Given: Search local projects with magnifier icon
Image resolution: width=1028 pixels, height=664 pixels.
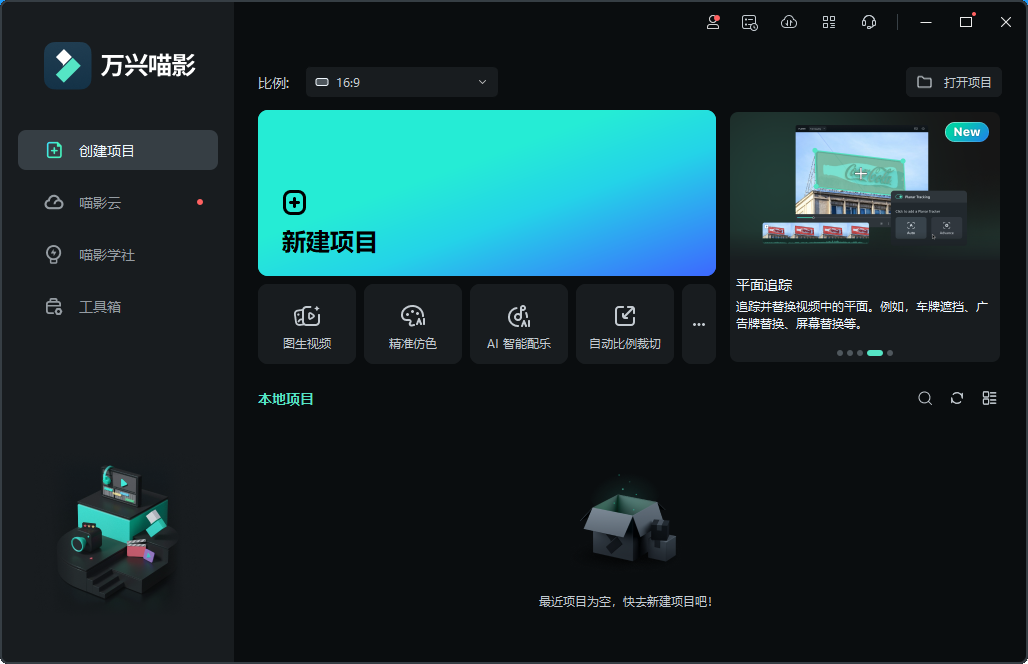Looking at the screenshot, I should click(x=925, y=398).
